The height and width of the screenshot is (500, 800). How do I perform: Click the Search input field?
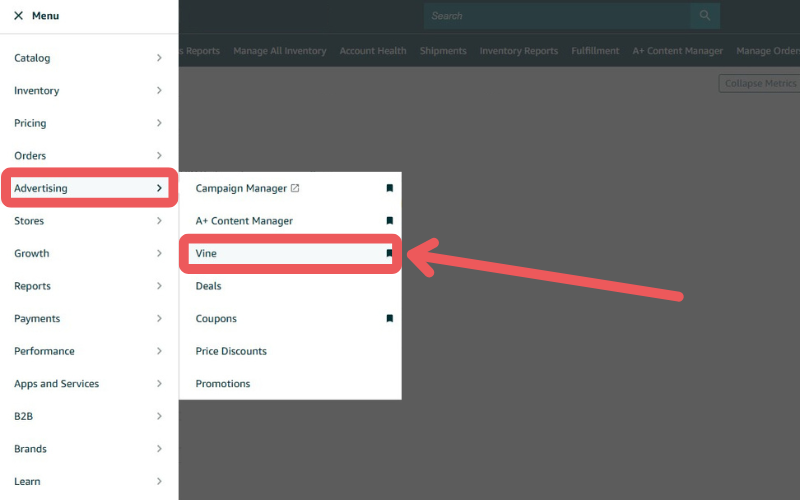click(557, 16)
